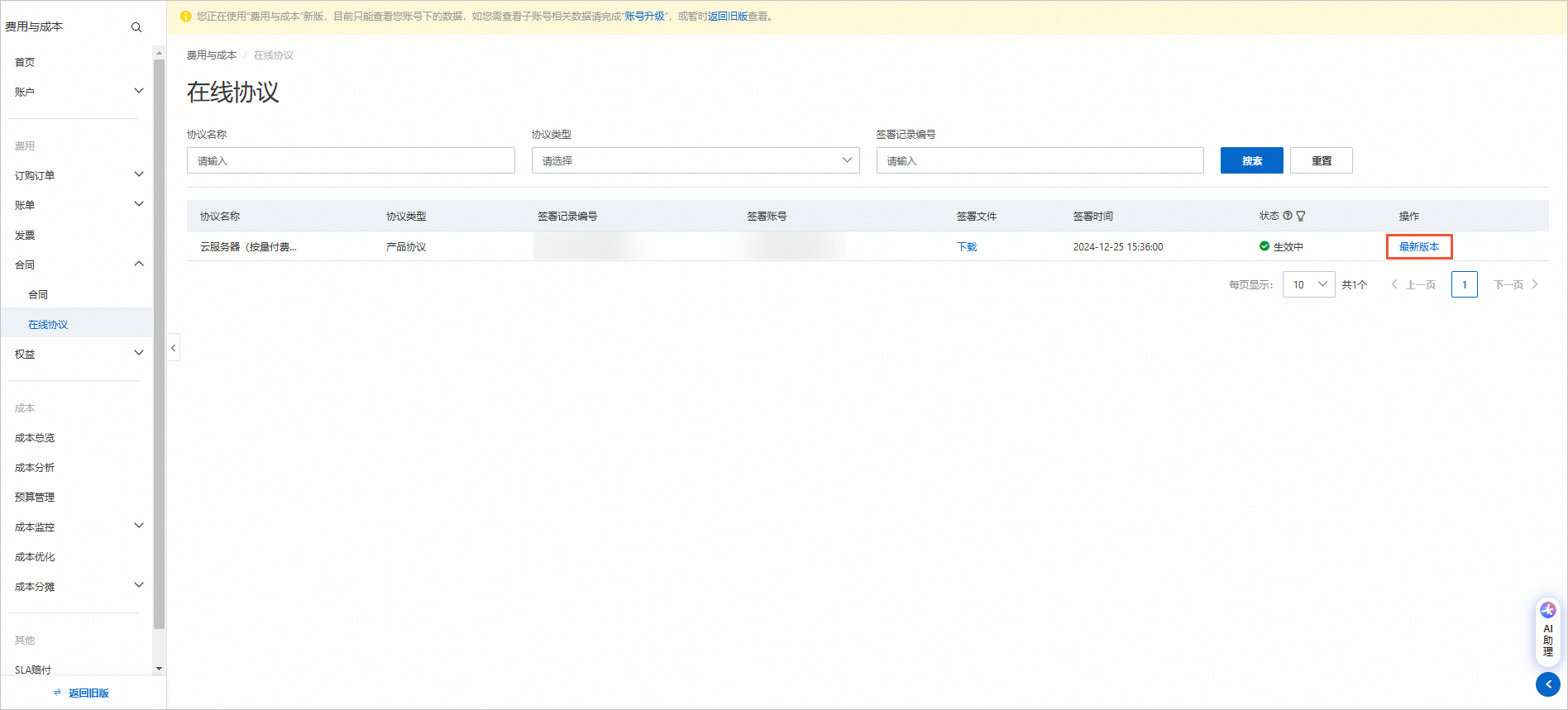This screenshot has width=1568, height=710.
Task: Open the 协议类型 请选择 dropdown
Action: pos(696,160)
